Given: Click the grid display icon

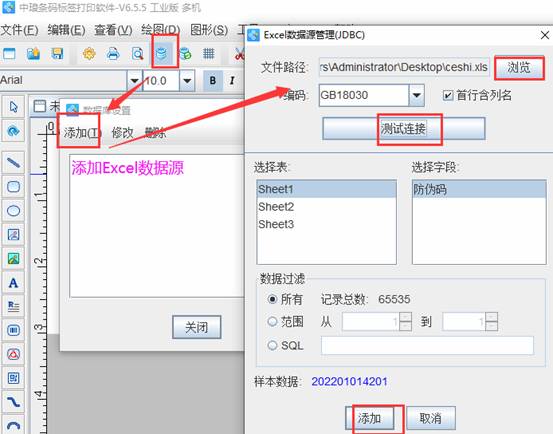Looking at the screenshot, I should pos(208,54).
